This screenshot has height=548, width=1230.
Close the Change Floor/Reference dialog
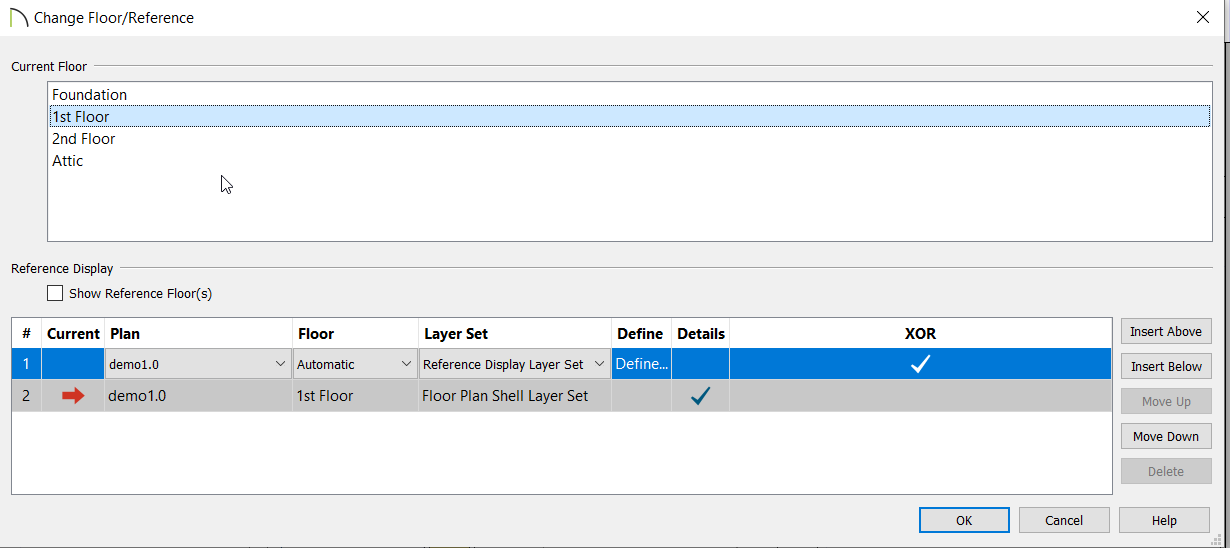point(1202,17)
